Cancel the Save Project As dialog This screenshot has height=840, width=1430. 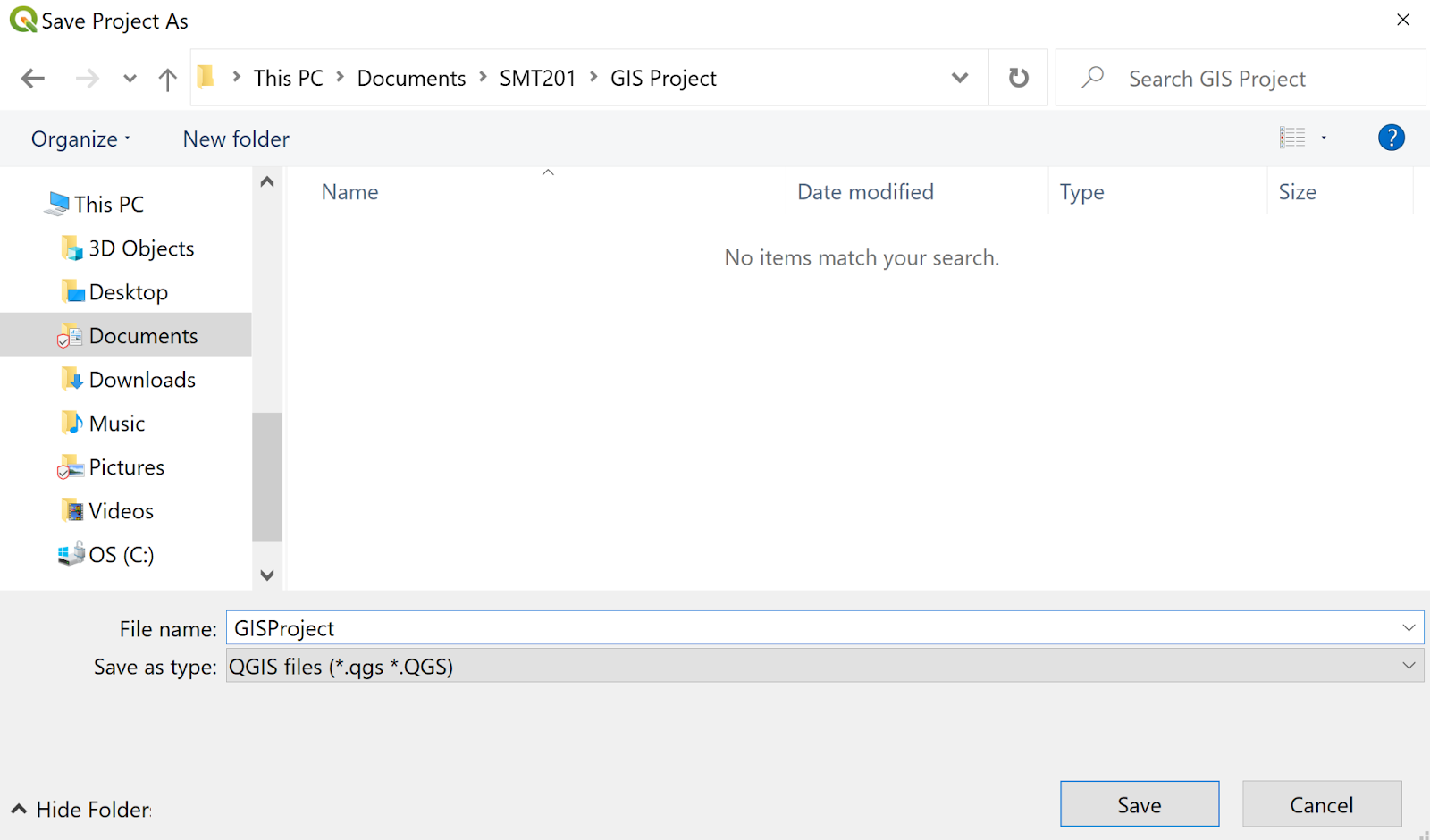[1321, 804]
